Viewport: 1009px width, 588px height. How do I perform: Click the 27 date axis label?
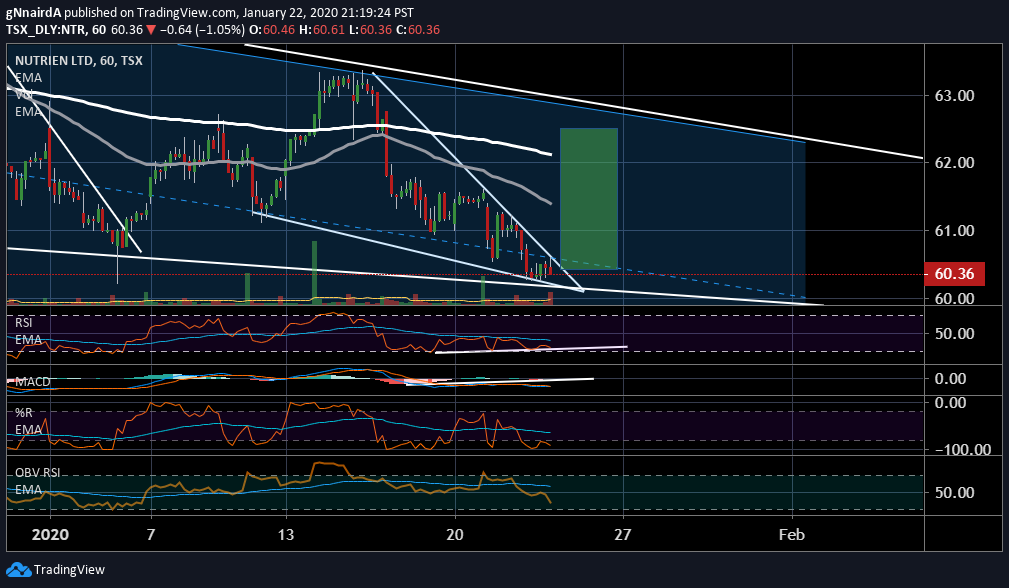click(623, 535)
